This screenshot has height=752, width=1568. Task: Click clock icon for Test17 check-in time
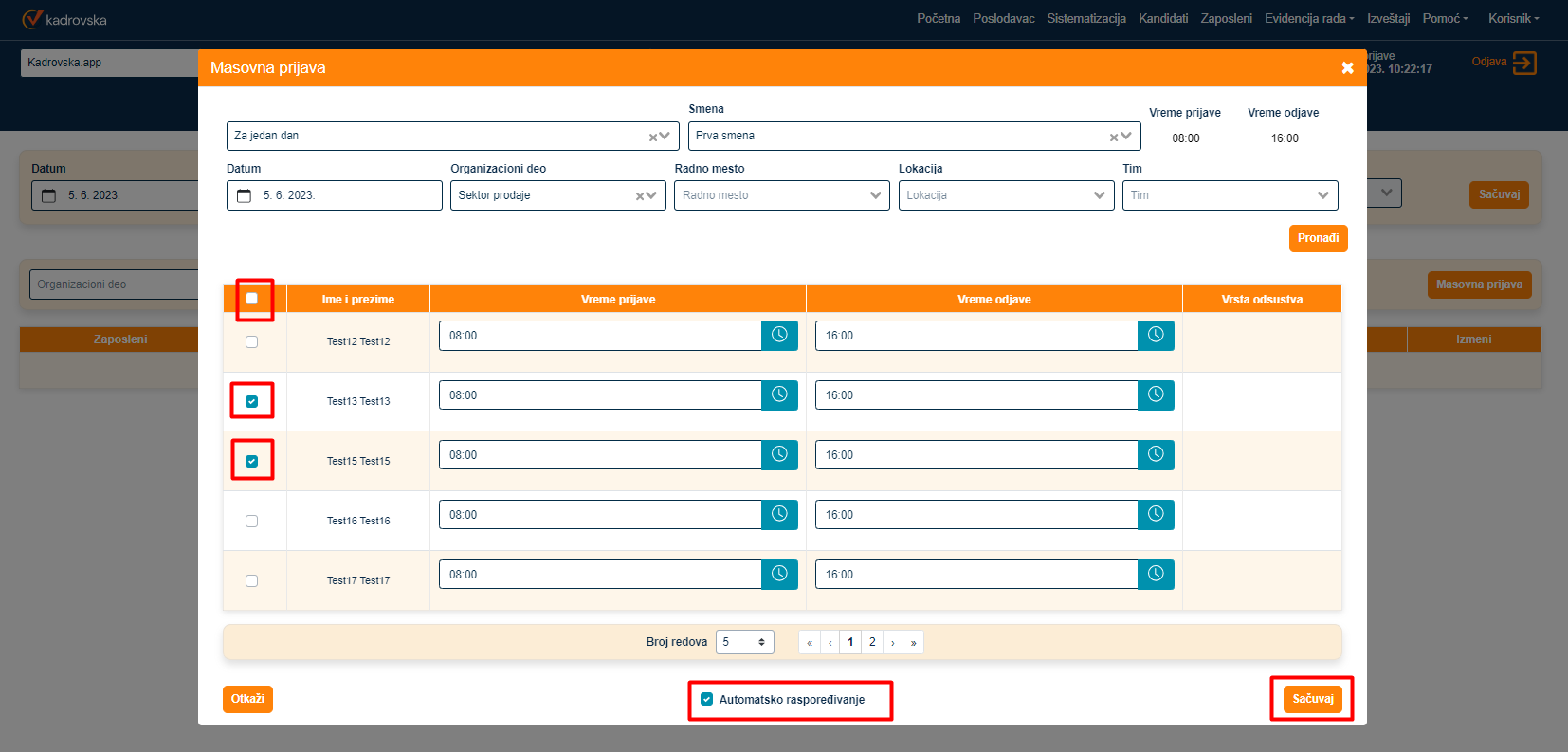click(x=779, y=574)
